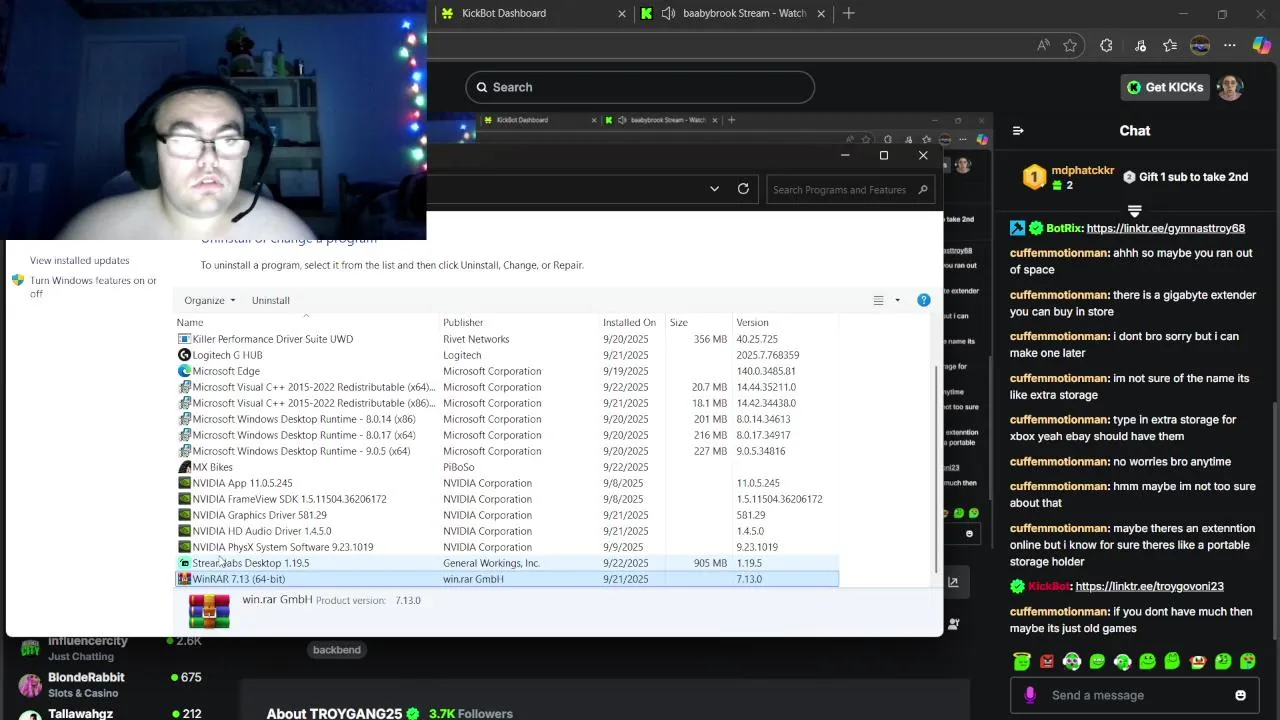Click the purple microphone icon in chat input
Viewport: 1280px width, 720px height.
pyautogui.click(x=1030, y=695)
